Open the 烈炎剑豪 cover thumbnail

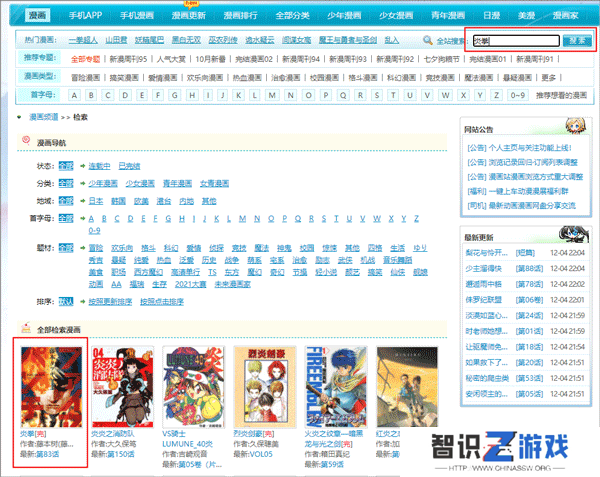pyautogui.click(x=265, y=387)
